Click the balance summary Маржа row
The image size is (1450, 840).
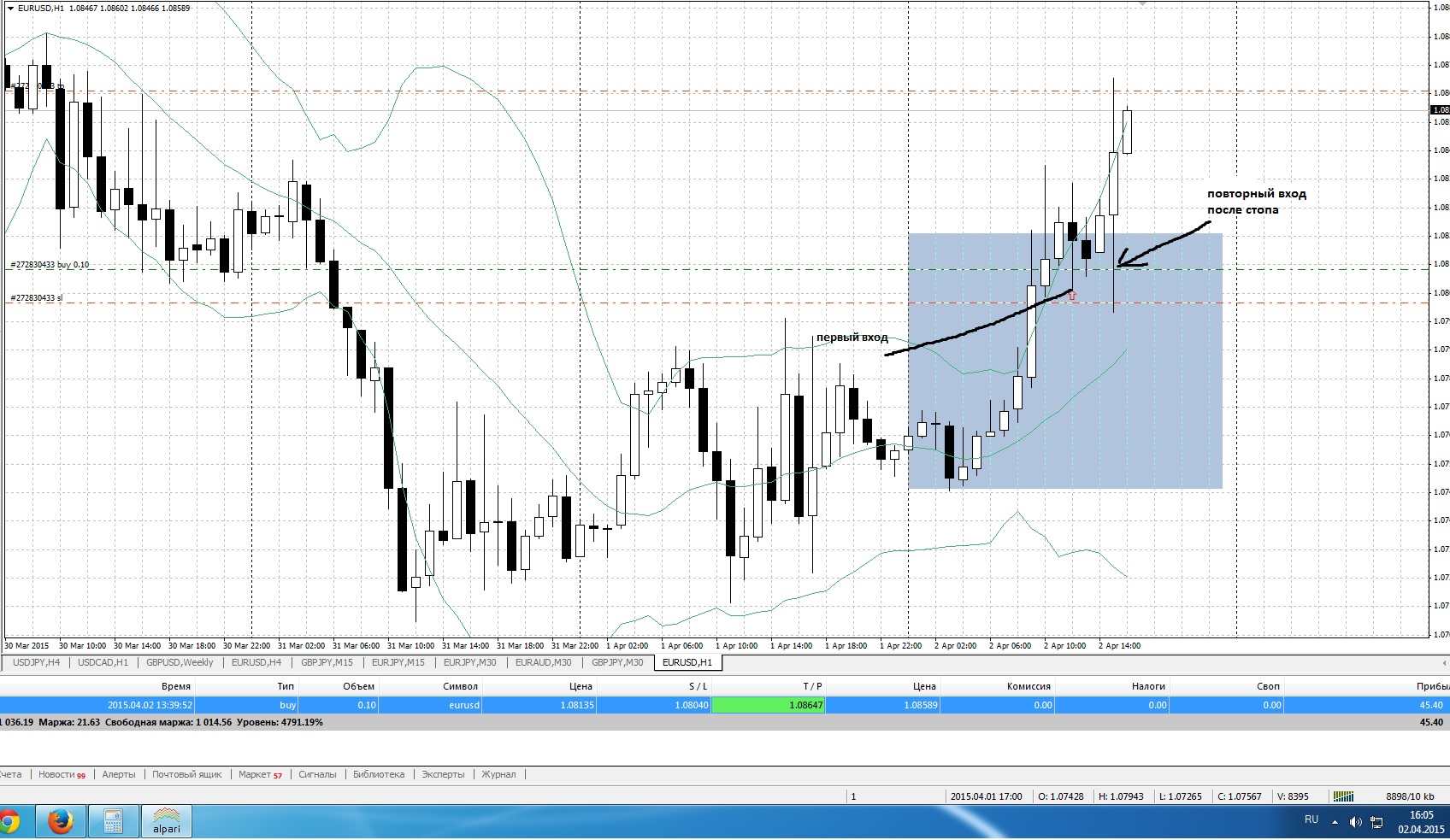(725, 722)
